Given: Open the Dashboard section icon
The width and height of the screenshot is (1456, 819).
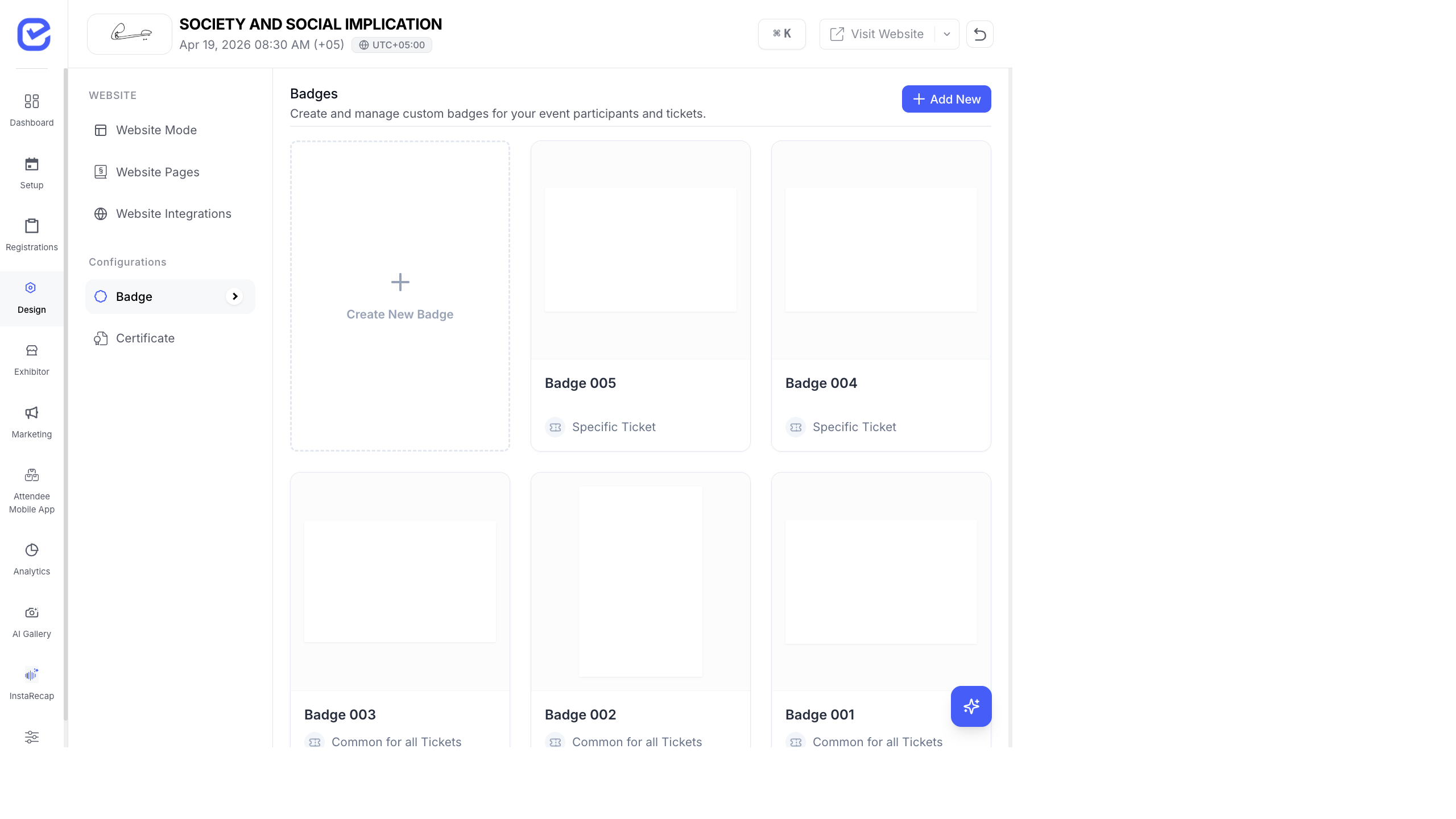Looking at the screenshot, I should 32,102.
